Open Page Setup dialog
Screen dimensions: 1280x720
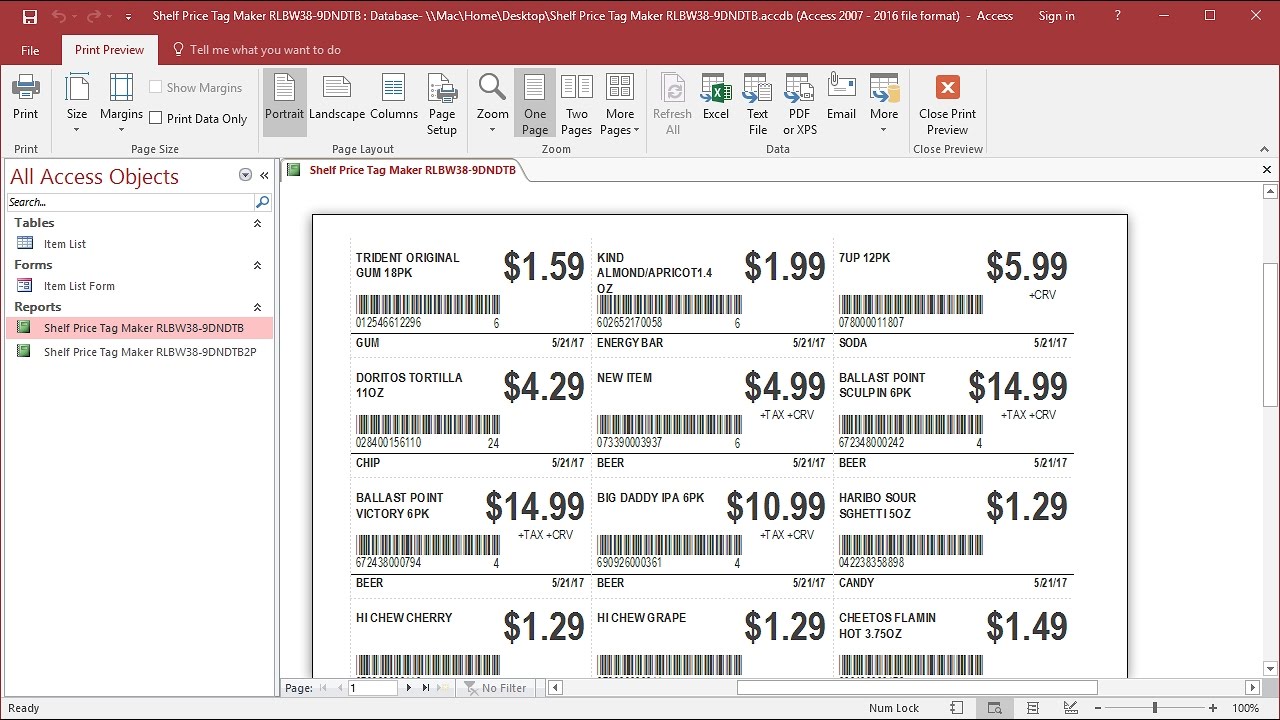pyautogui.click(x=442, y=104)
